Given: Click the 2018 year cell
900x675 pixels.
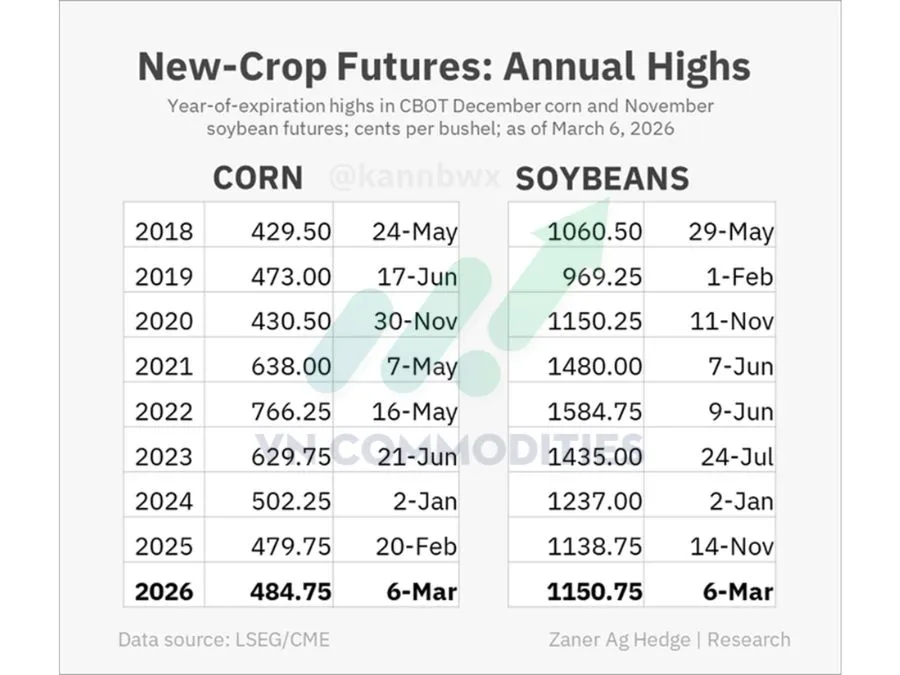Looking at the screenshot, I should pyautogui.click(x=164, y=232).
